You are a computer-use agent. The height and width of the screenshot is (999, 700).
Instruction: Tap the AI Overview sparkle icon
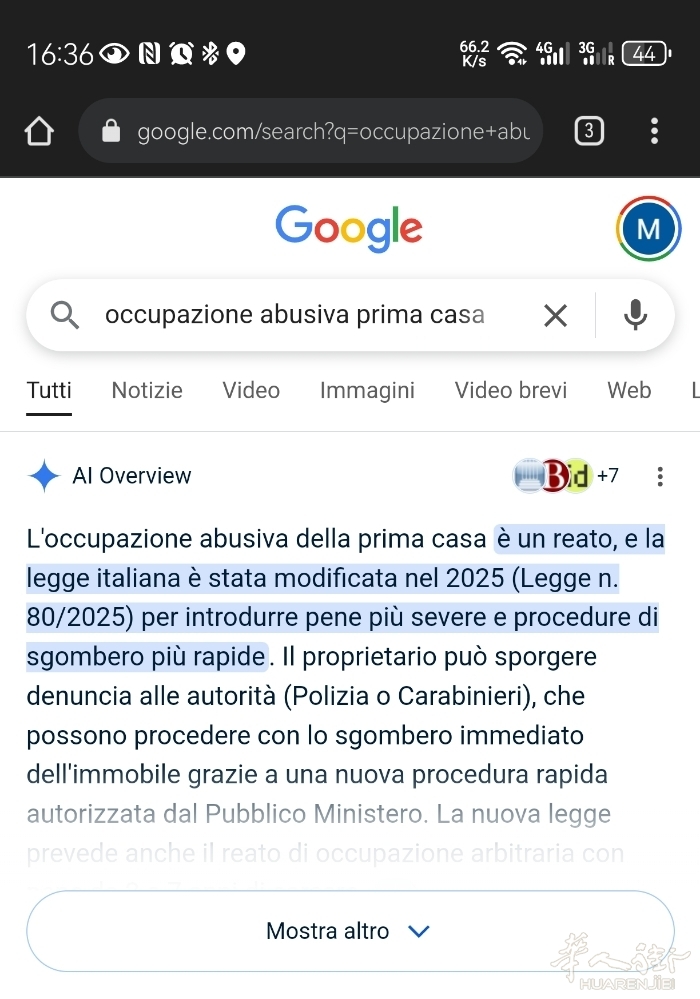44,476
